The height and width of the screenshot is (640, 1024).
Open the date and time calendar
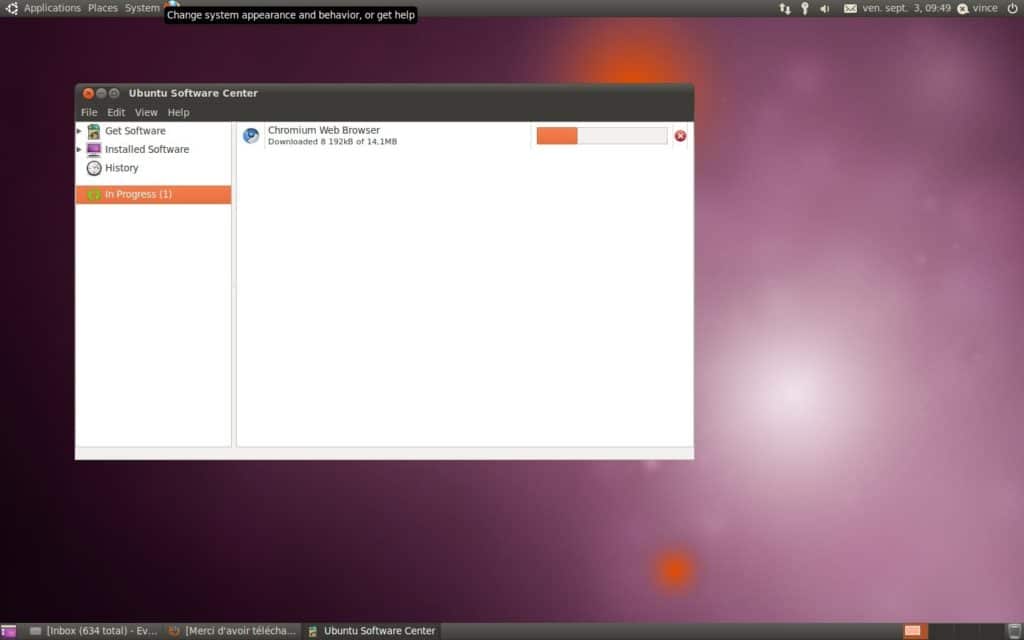(x=906, y=8)
